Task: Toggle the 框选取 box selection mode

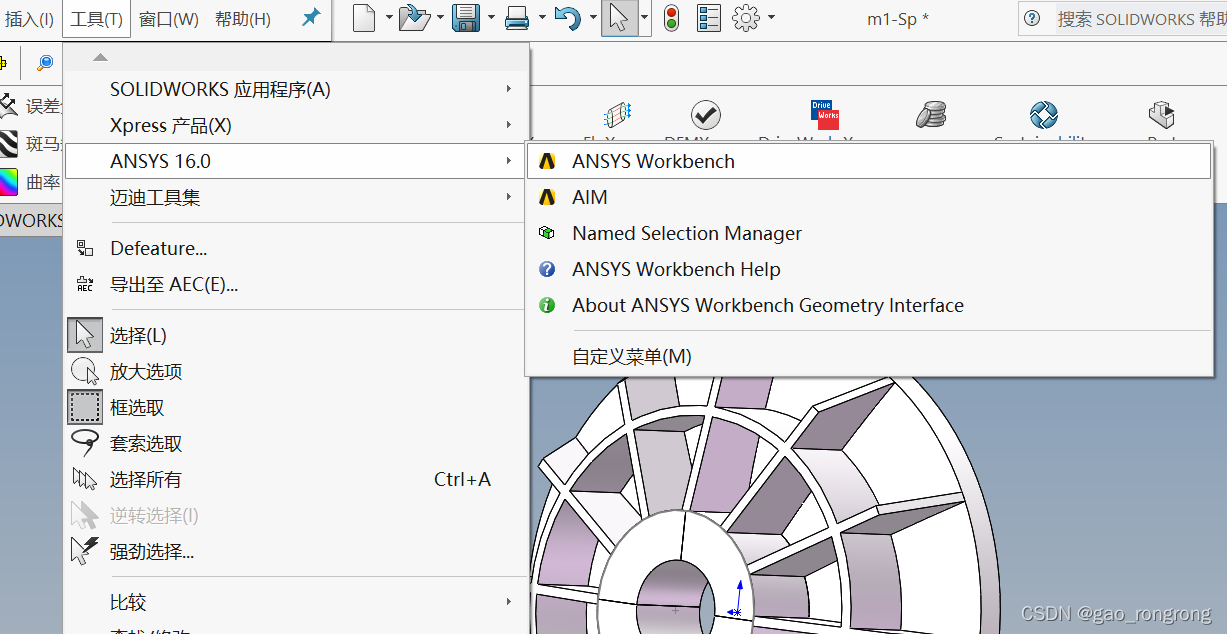Action: pyautogui.click(x=86, y=407)
